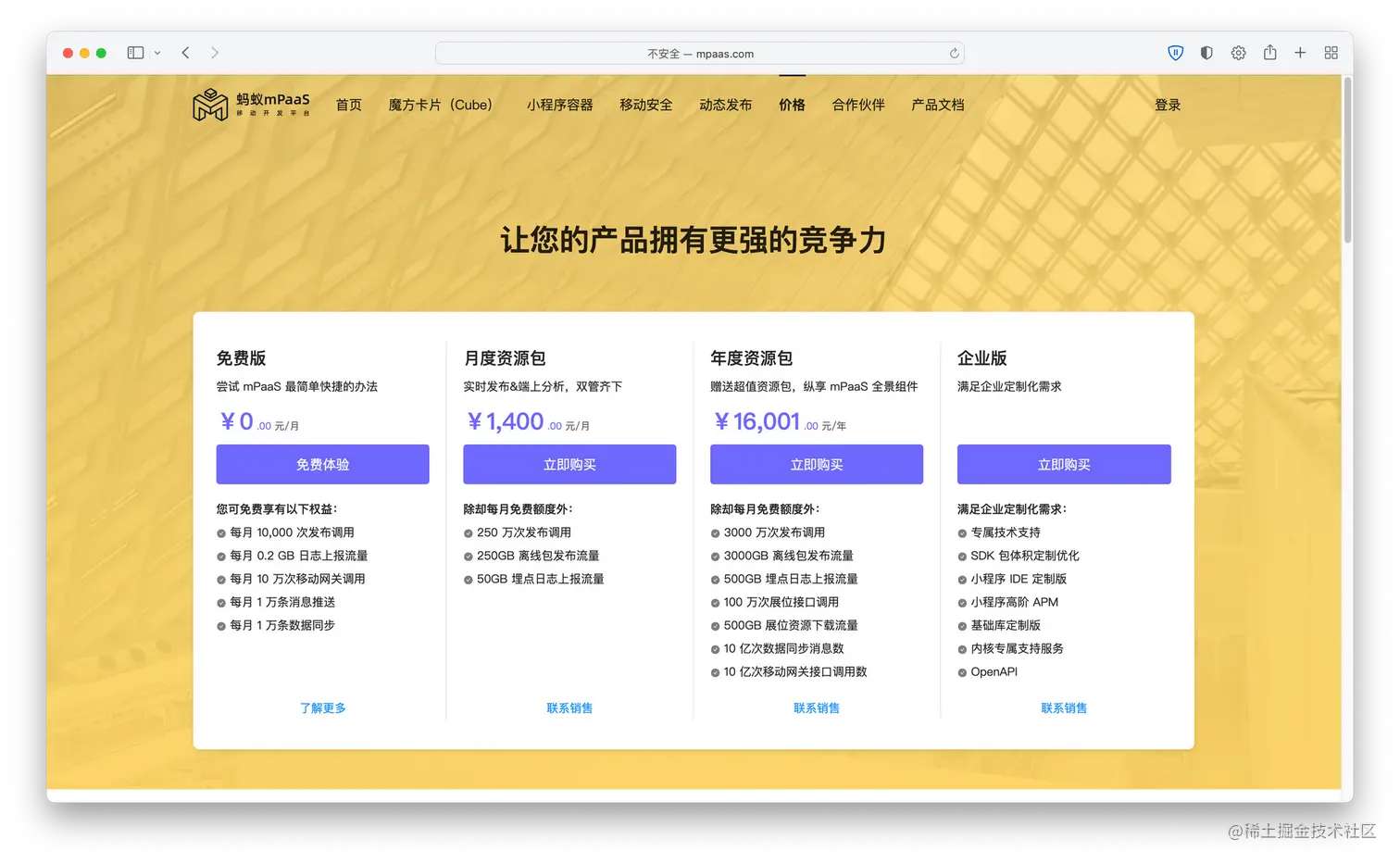Click 联系销售 under 年度资源包

pyautogui.click(x=817, y=707)
